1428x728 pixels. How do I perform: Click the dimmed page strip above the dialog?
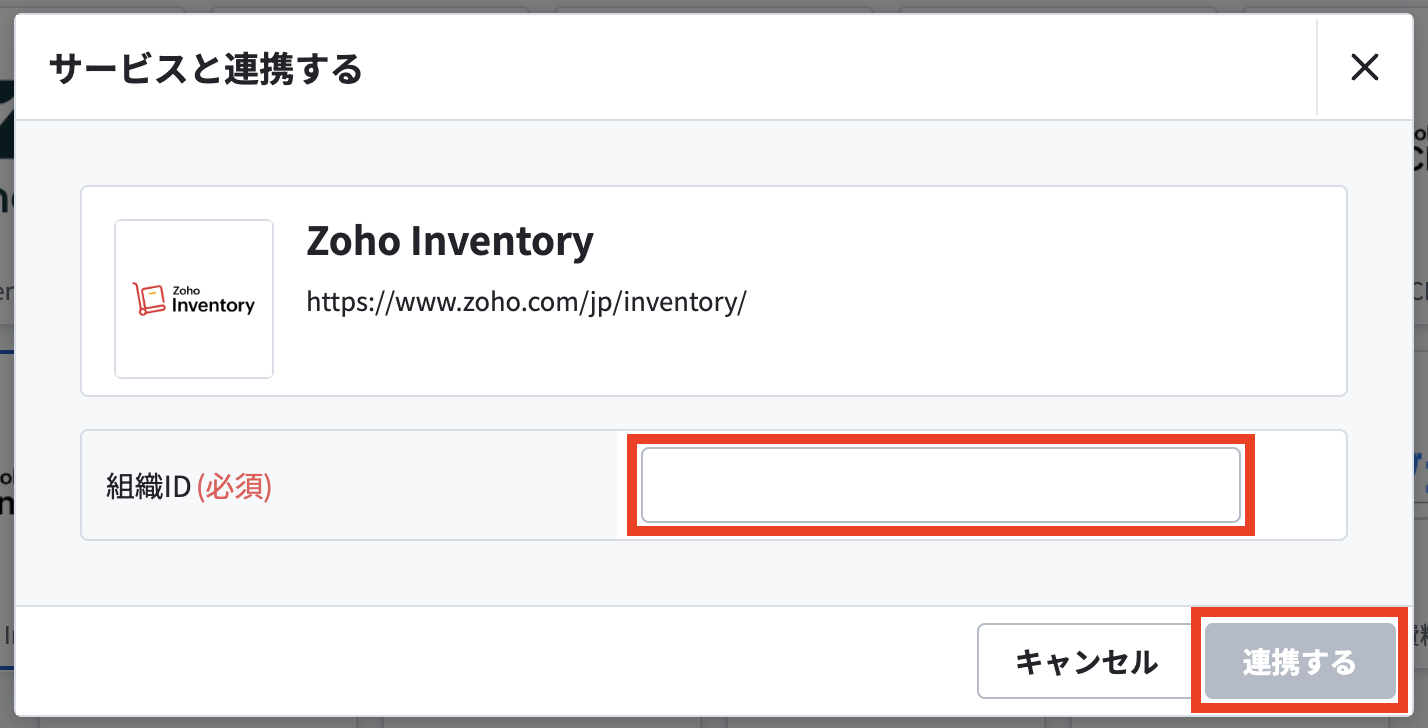(x=714, y=6)
